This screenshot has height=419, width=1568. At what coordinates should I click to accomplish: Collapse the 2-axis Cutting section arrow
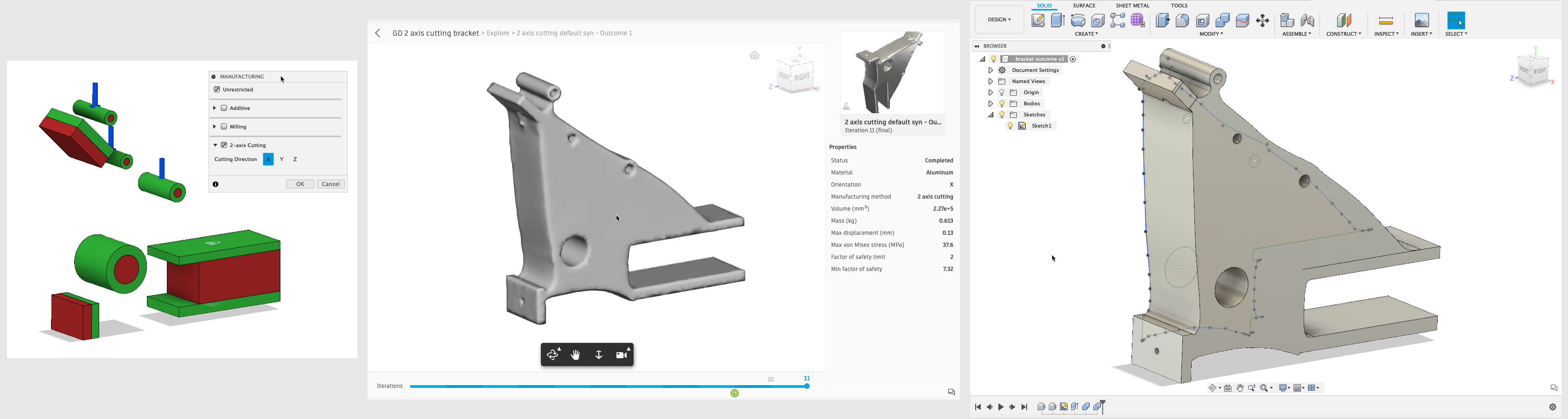click(215, 146)
